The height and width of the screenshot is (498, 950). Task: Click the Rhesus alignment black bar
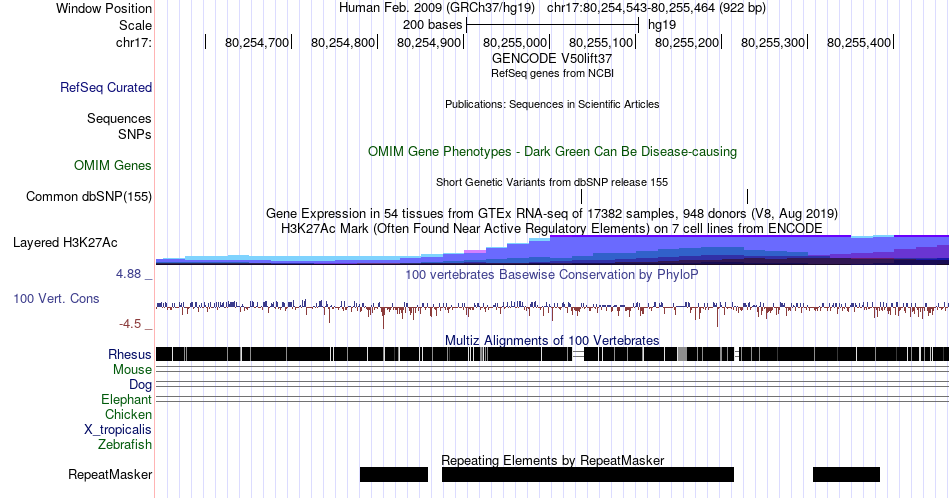pos(553,354)
